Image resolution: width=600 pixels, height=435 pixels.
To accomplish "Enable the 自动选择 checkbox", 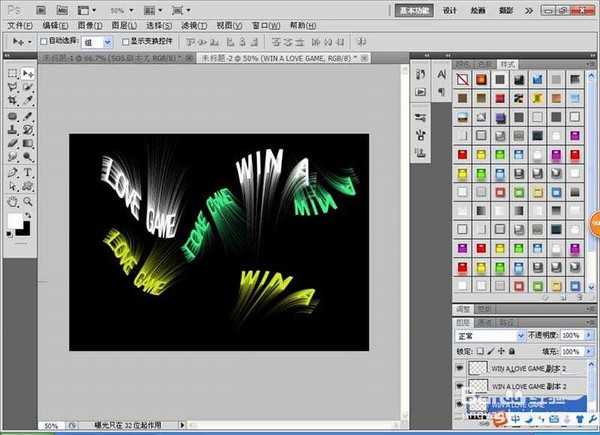I will 42,42.
